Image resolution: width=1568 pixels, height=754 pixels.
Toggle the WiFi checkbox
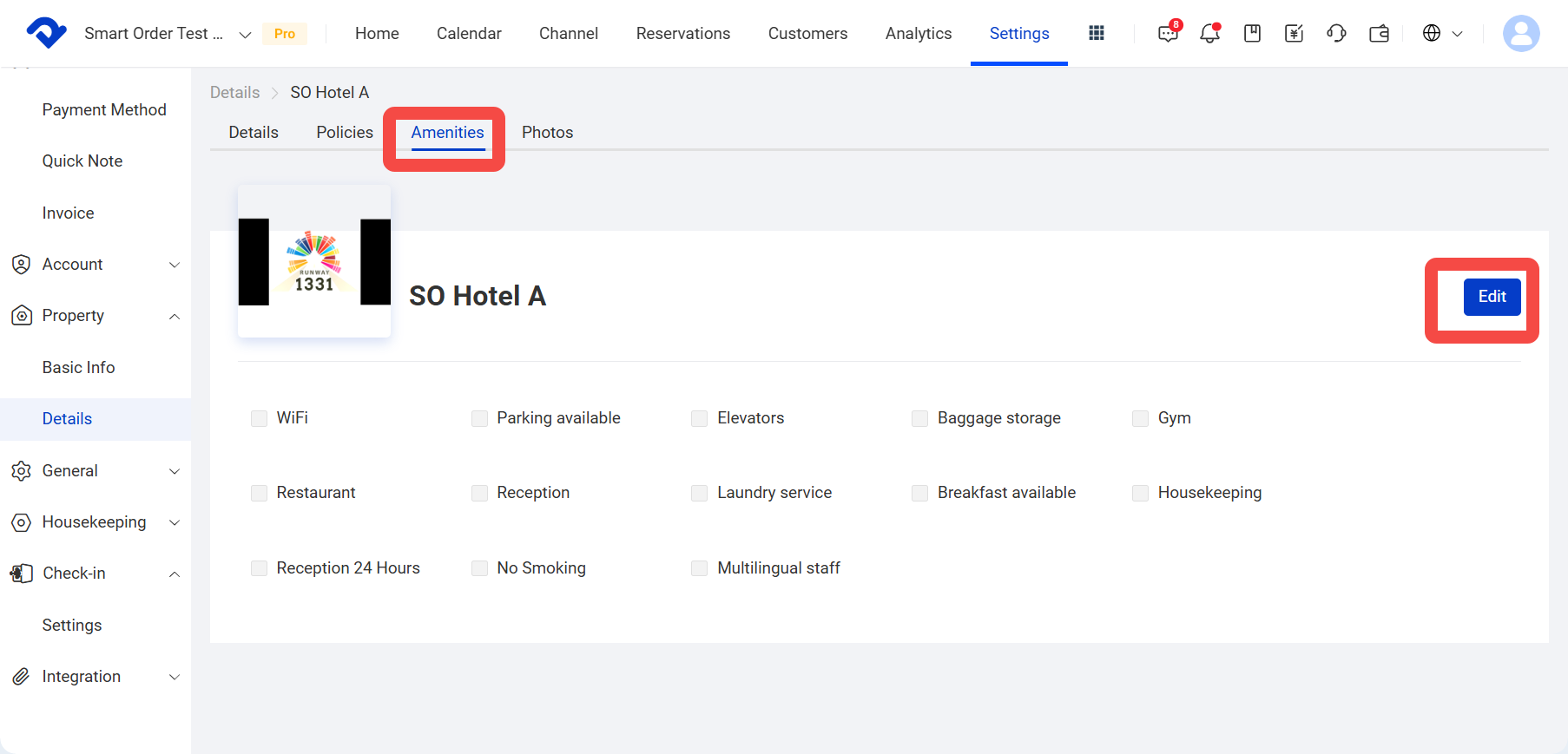click(x=259, y=418)
